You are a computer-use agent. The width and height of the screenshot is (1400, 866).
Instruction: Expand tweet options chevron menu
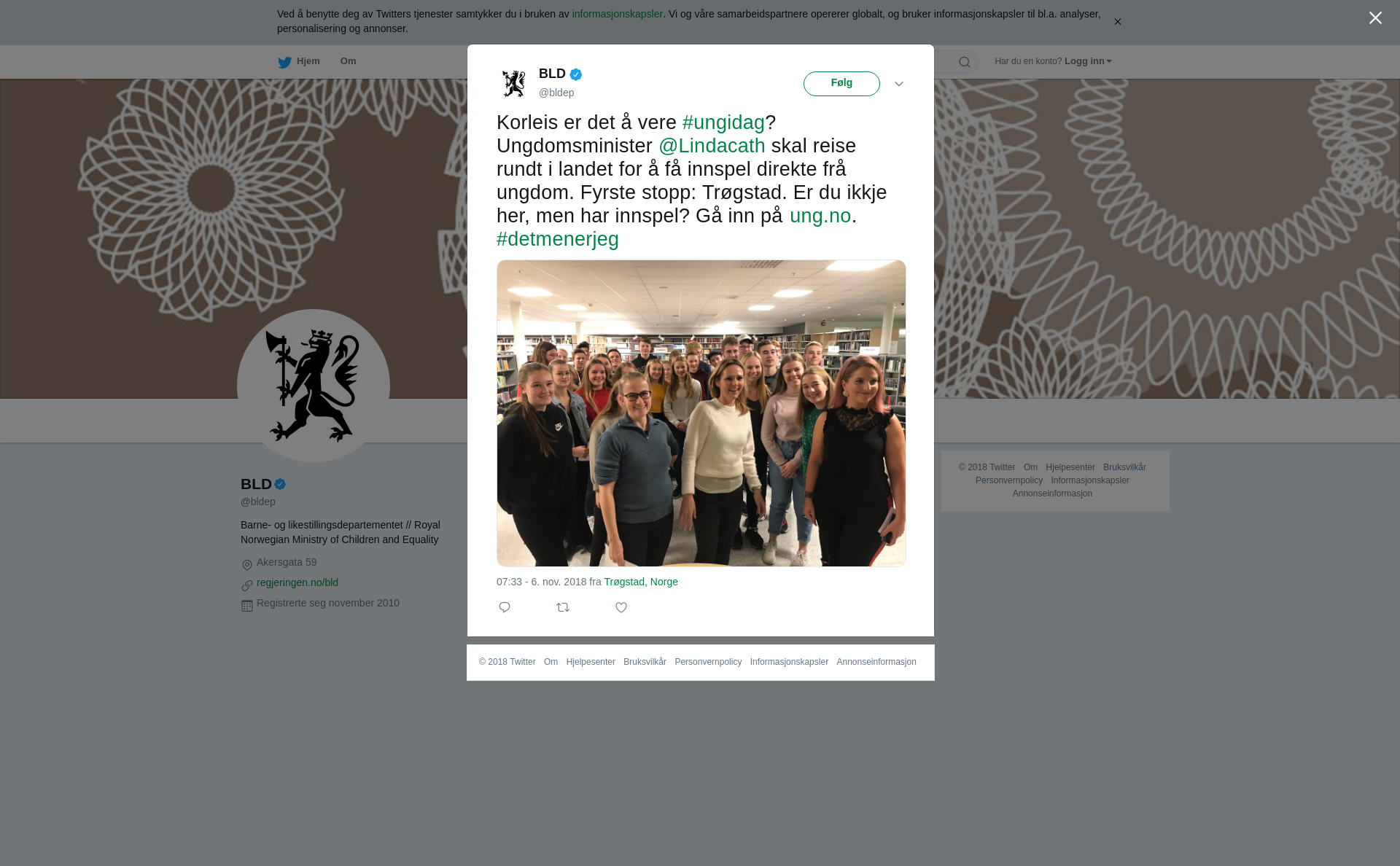point(899,84)
